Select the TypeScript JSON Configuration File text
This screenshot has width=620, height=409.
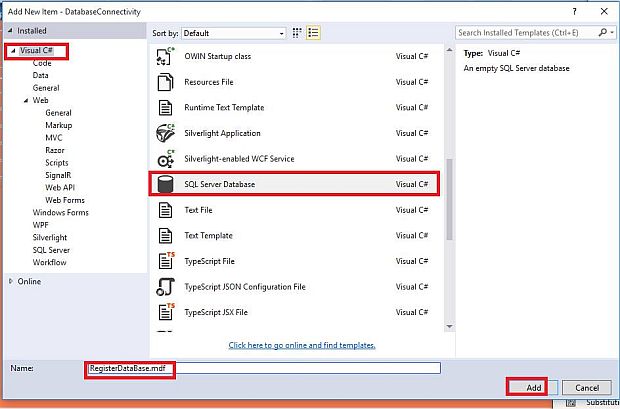(245, 287)
